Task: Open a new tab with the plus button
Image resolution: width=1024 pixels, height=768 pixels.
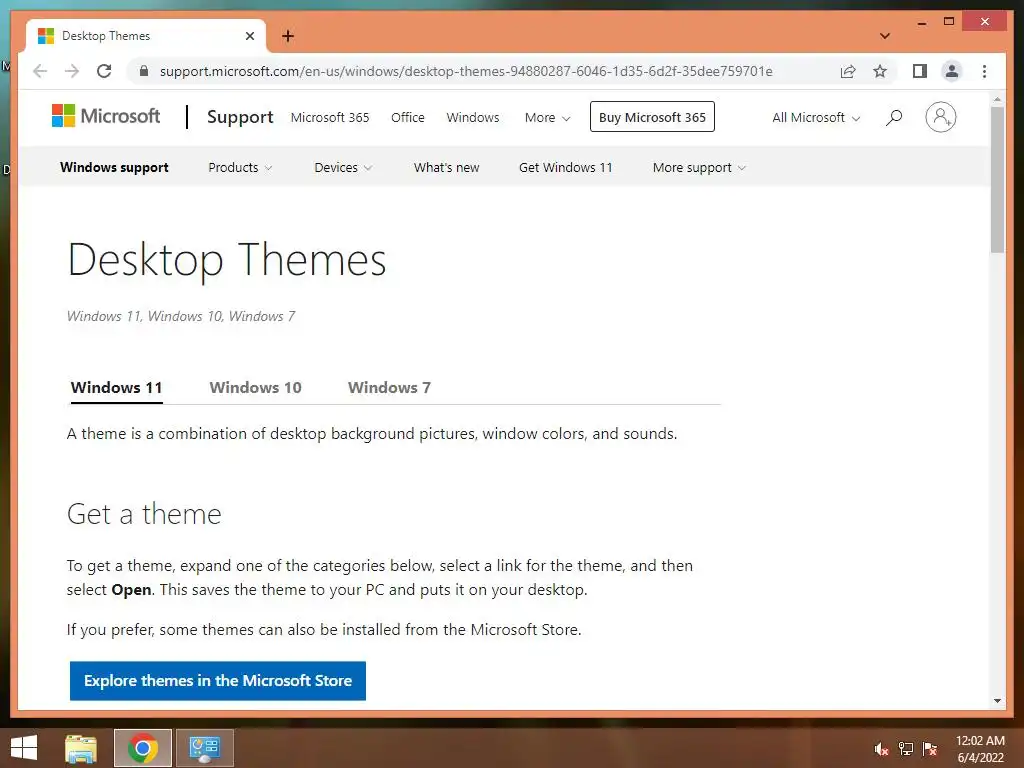Action: [x=288, y=36]
